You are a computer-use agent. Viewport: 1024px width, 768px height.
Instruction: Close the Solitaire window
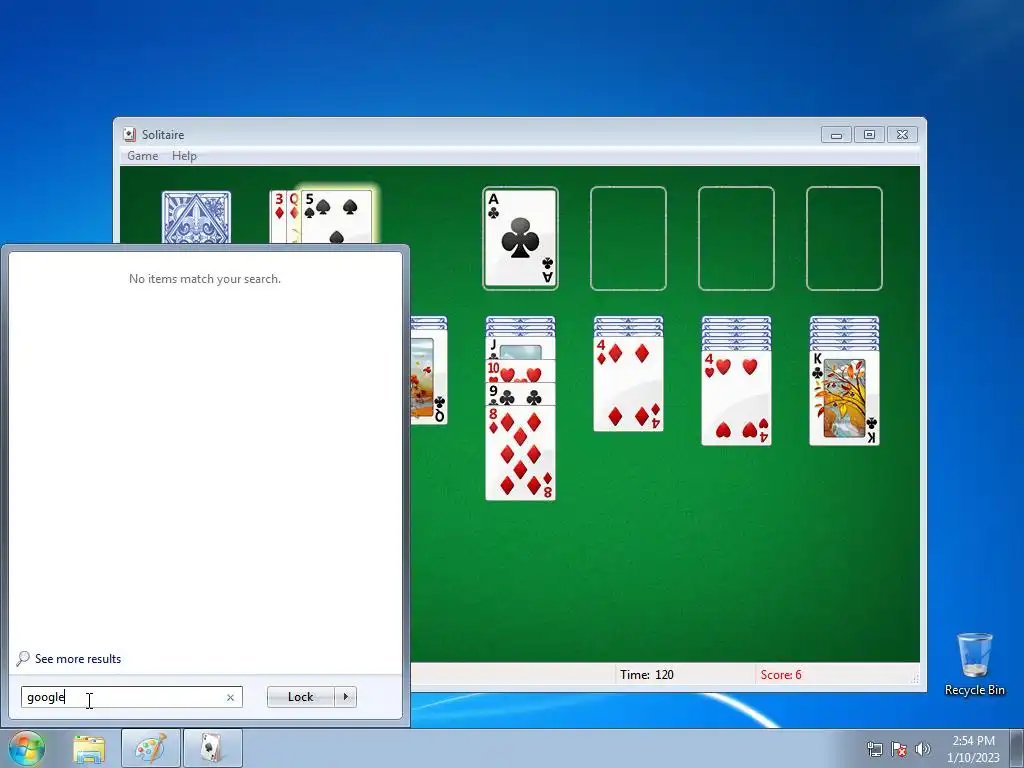[x=902, y=135]
